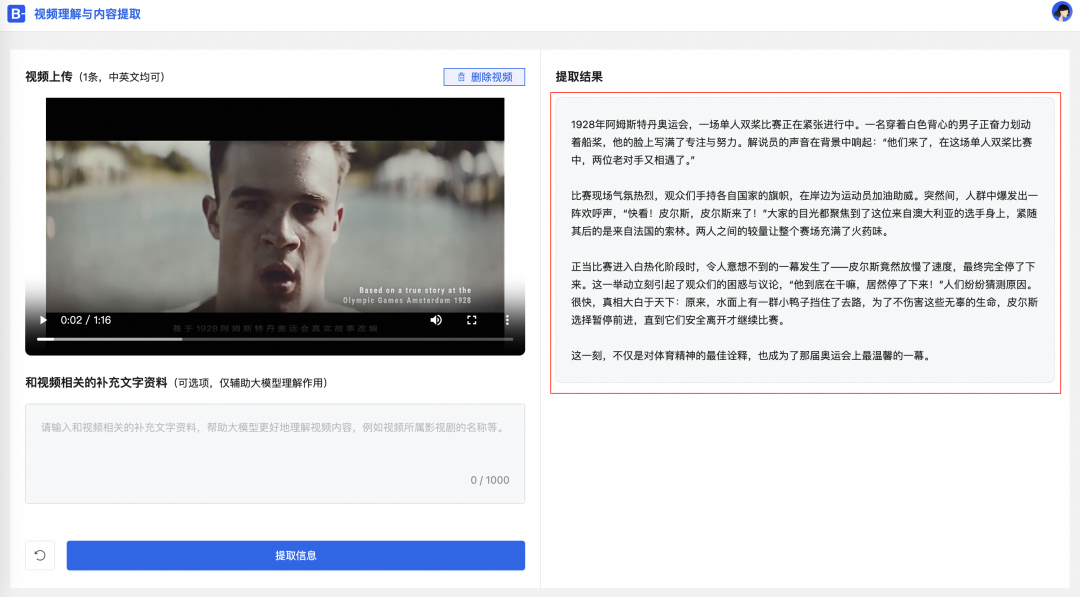Play the uploaded video
The height and width of the screenshot is (597, 1080).
pos(43,320)
